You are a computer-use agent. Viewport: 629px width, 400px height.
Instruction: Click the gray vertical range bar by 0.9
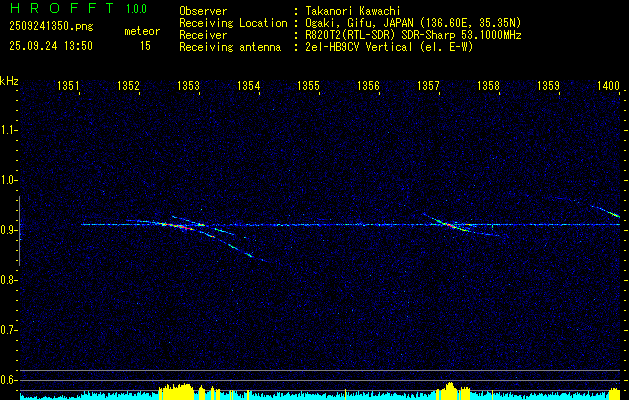point(19,231)
